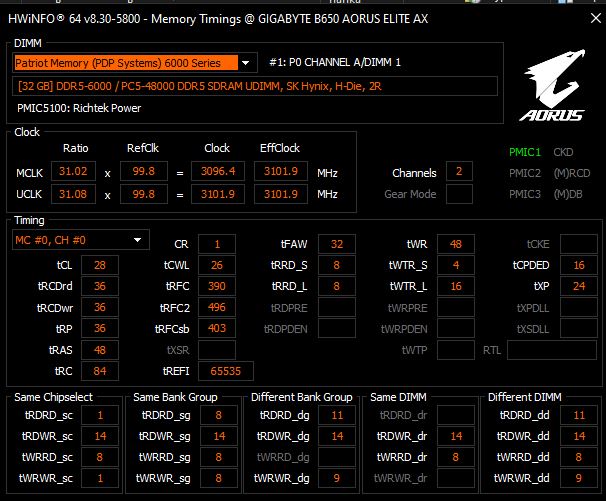Click the empty Gear Mode field
Viewport: 606px width, 501px height.
(459, 194)
